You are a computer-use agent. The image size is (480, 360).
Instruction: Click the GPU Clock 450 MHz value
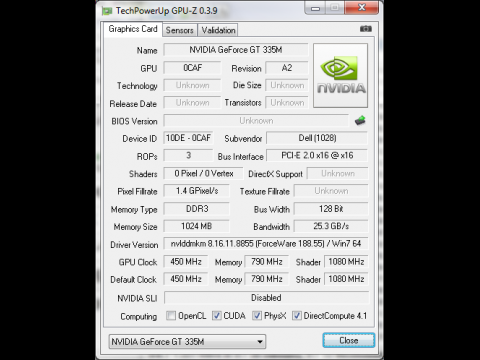[x=186, y=262]
